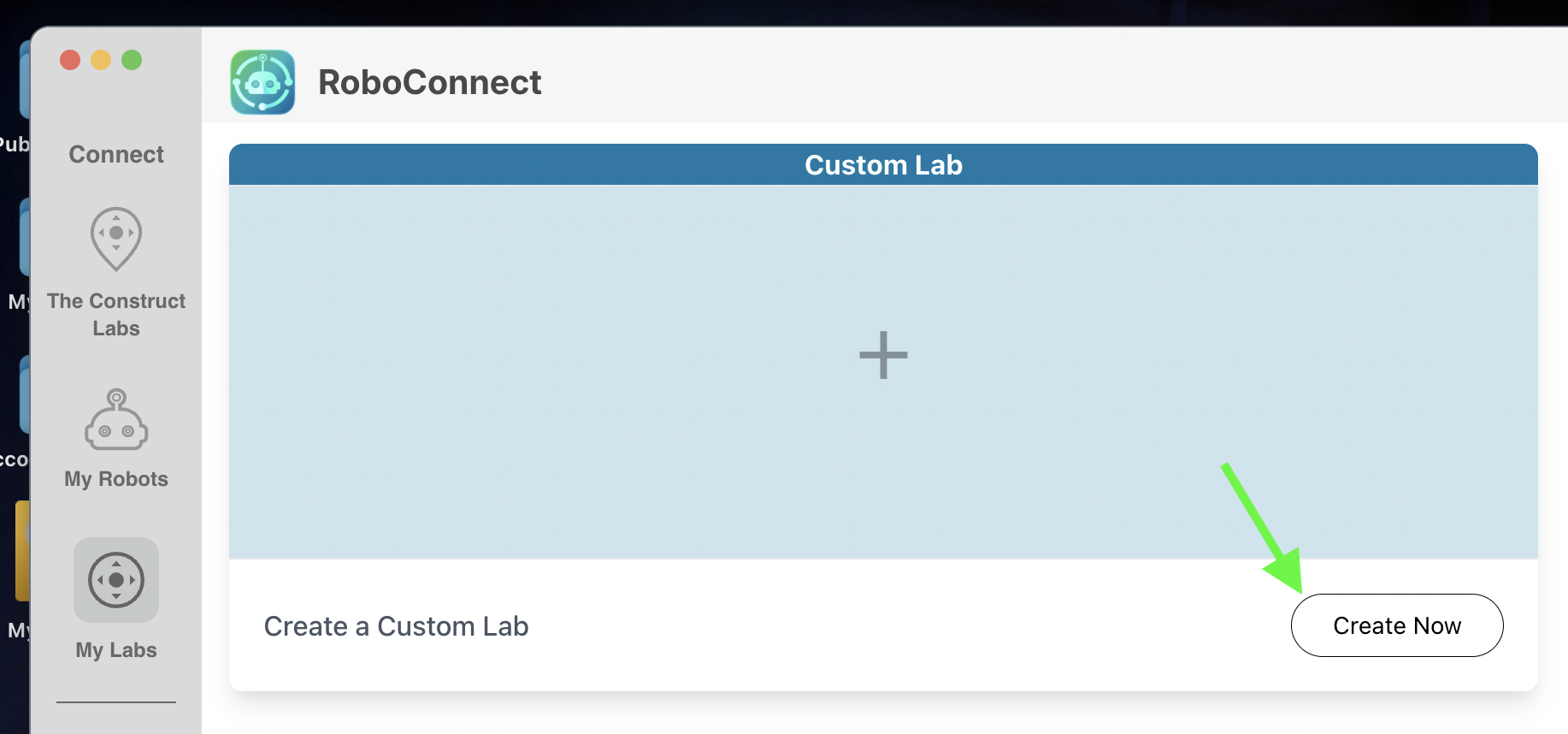Image resolution: width=1568 pixels, height=734 pixels.
Task: Close the RoboConnect window with red button
Action: (70, 60)
